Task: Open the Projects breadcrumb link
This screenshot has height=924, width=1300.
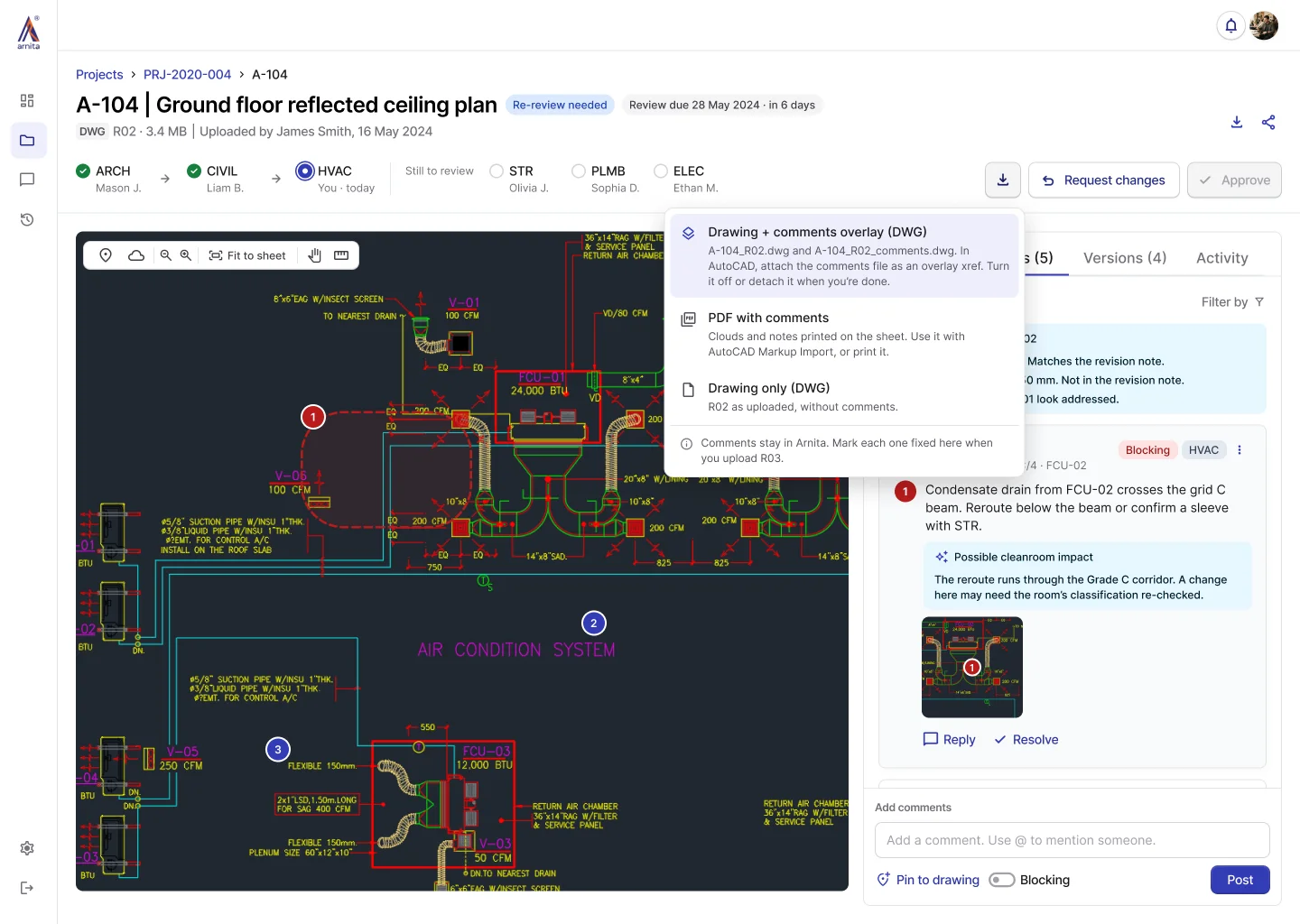Action: click(x=99, y=75)
